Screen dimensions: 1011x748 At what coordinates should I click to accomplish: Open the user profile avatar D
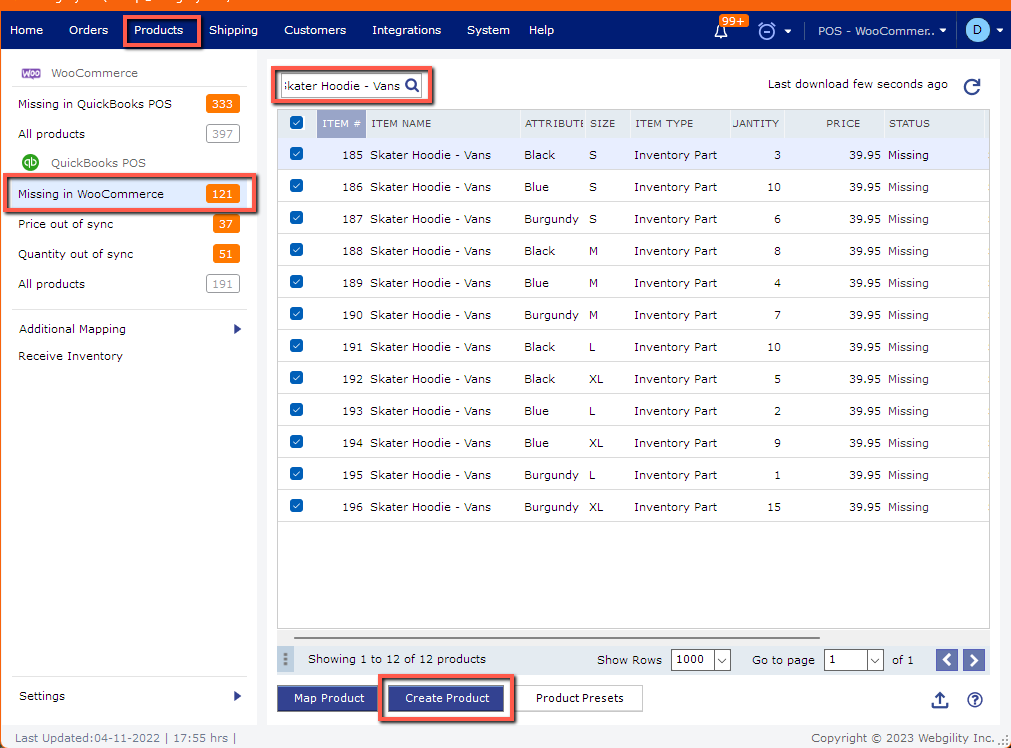pos(977,30)
